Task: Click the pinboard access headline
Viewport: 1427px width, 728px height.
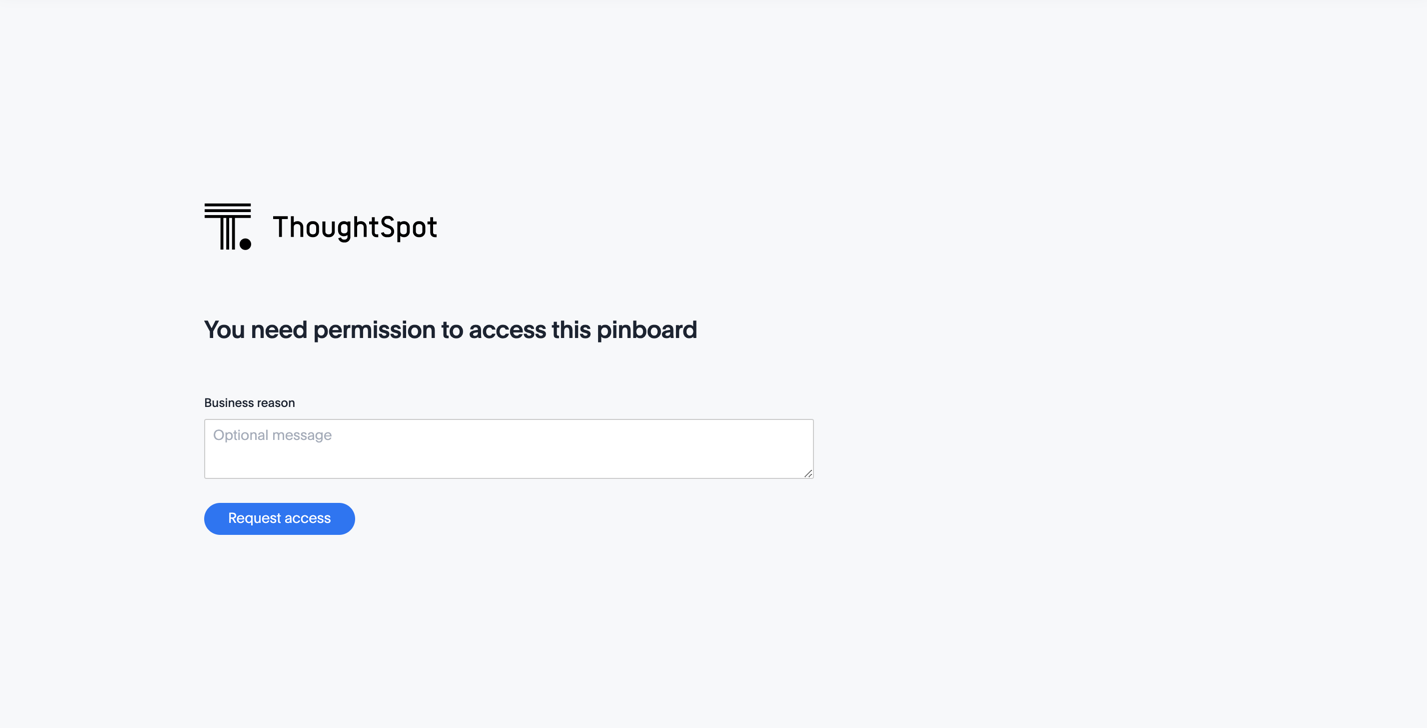Action: click(x=450, y=329)
